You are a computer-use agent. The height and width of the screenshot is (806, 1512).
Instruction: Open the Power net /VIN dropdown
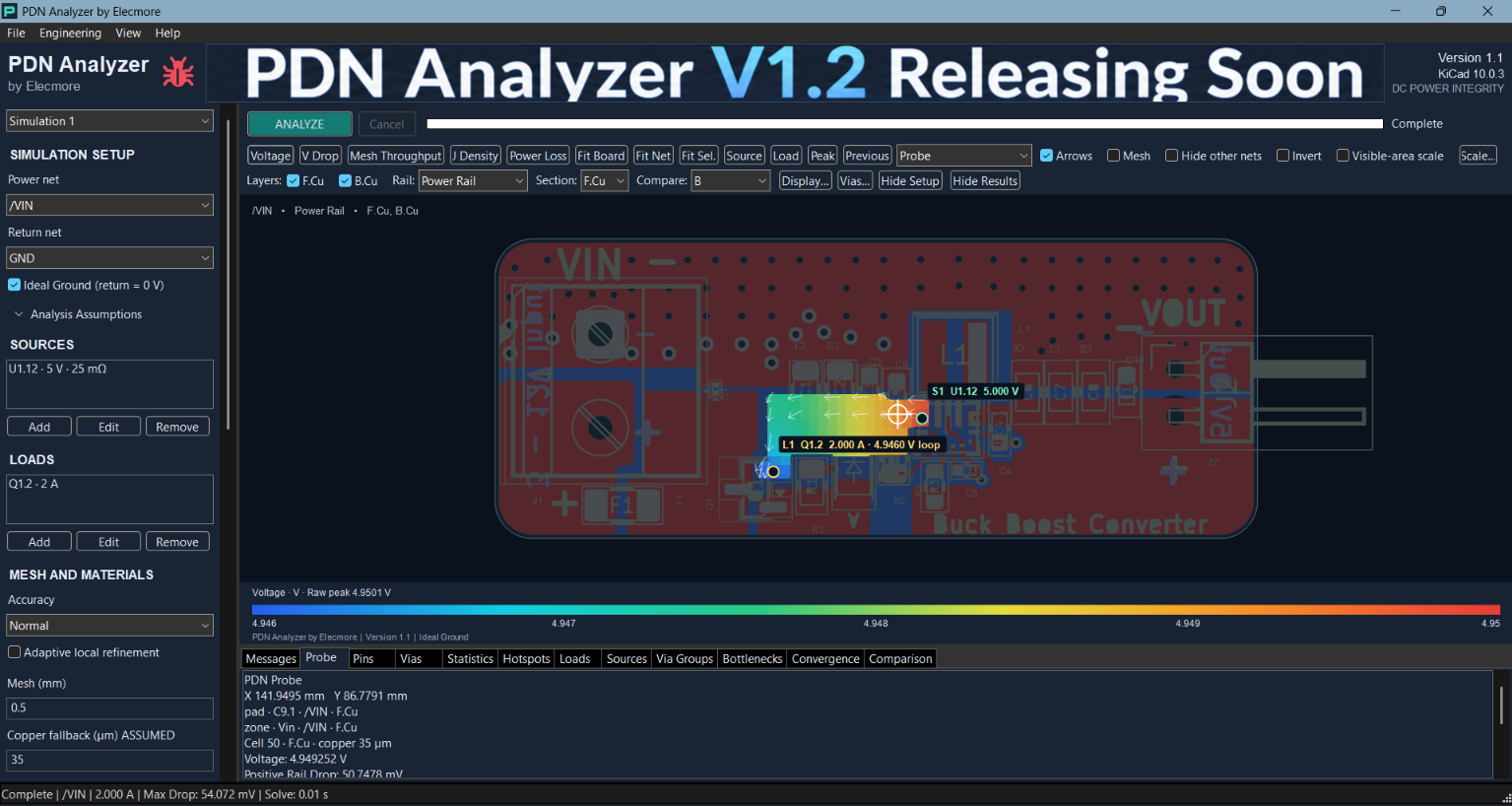click(109, 205)
